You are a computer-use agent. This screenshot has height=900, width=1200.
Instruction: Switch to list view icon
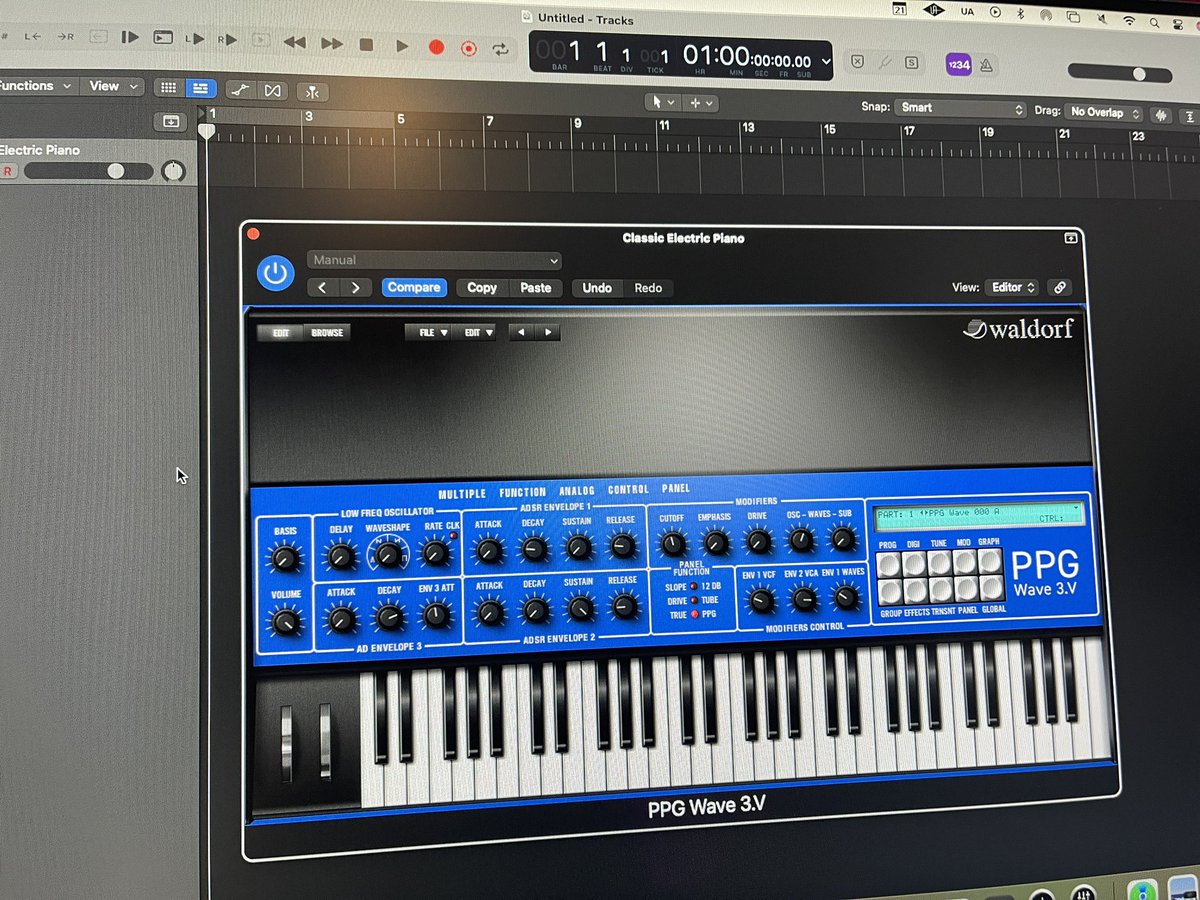pyautogui.click(x=200, y=89)
